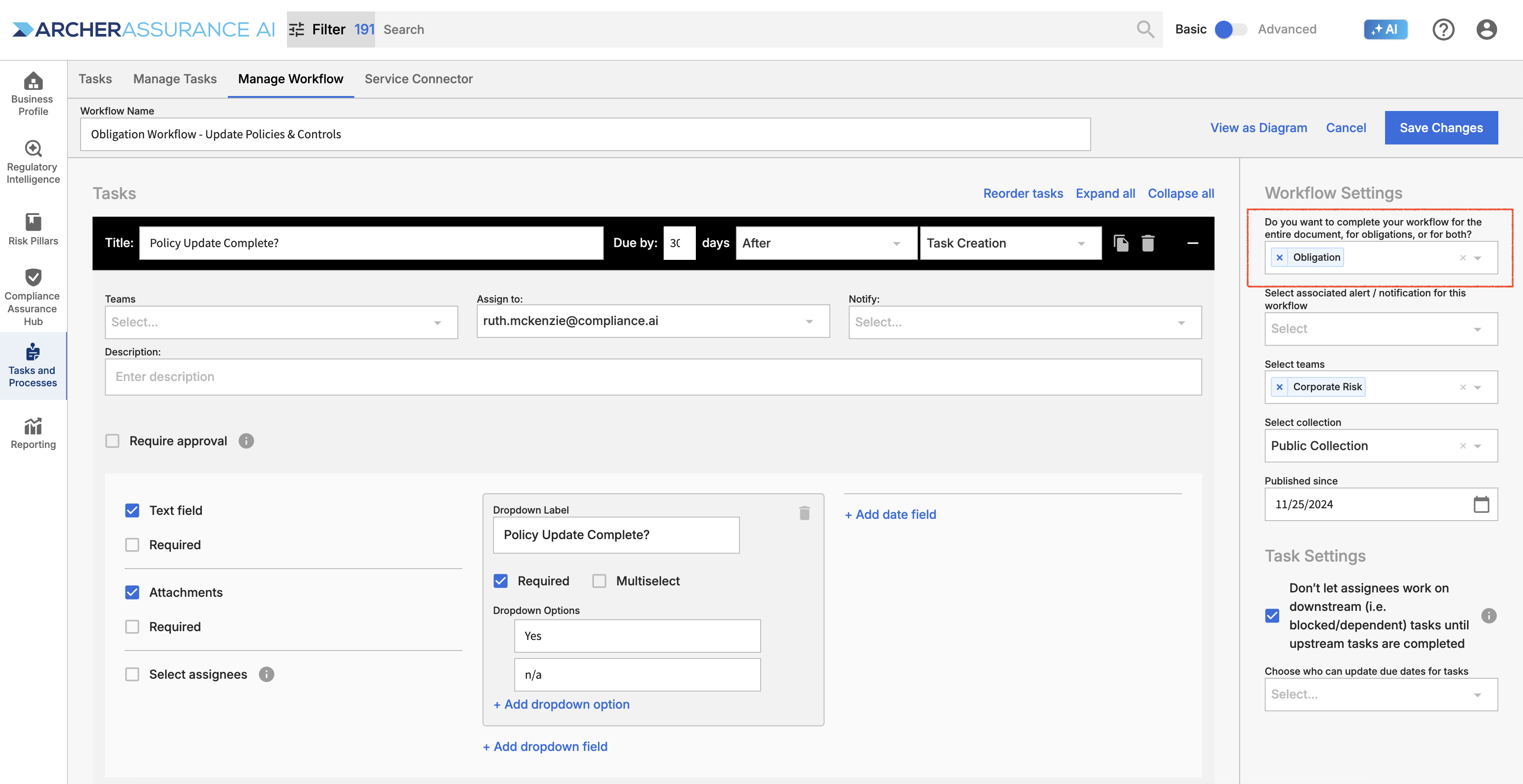Screen dimensions: 1523x784
Task: Remove the Obligation tag
Action: click(1279, 257)
